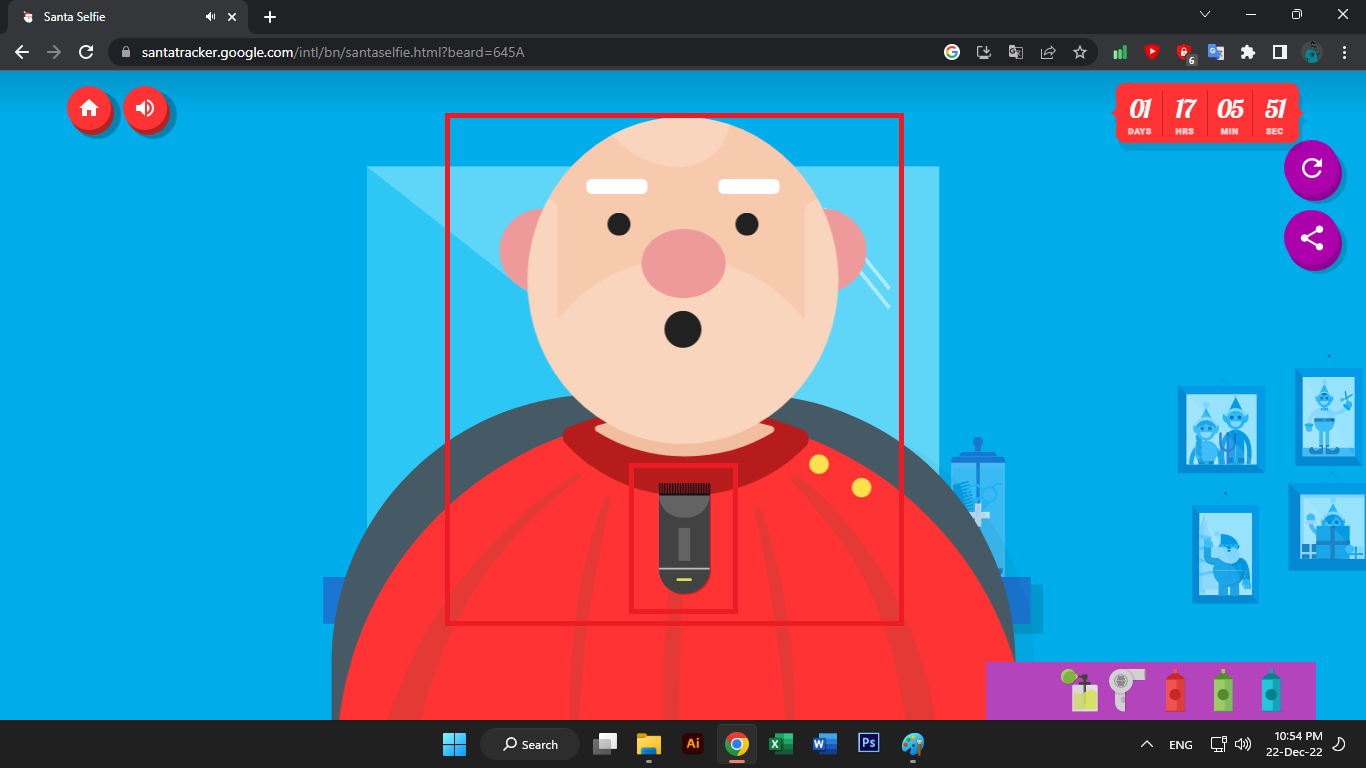Mute the game sound button
The height and width of the screenshot is (768, 1366).
point(145,109)
